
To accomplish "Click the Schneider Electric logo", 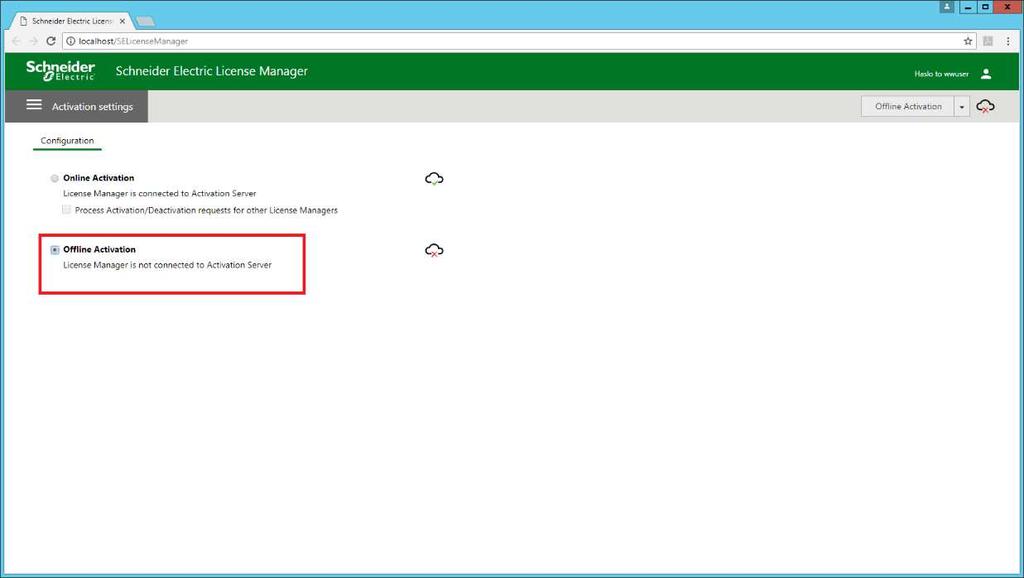I will point(60,71).
